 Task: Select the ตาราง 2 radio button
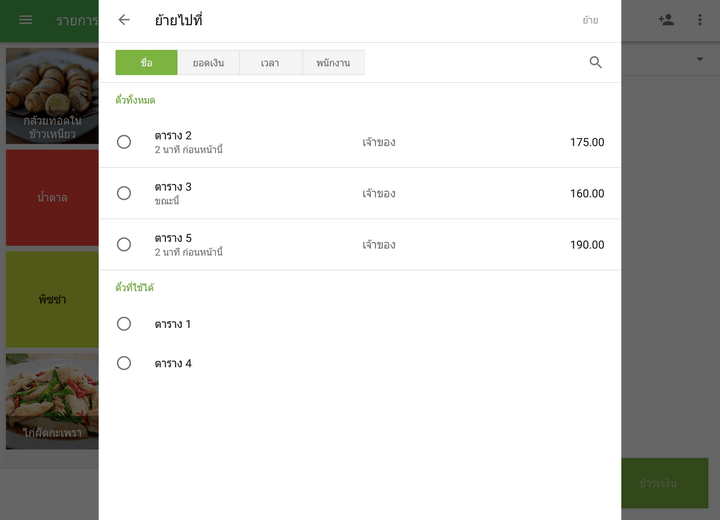coord(124,142)
